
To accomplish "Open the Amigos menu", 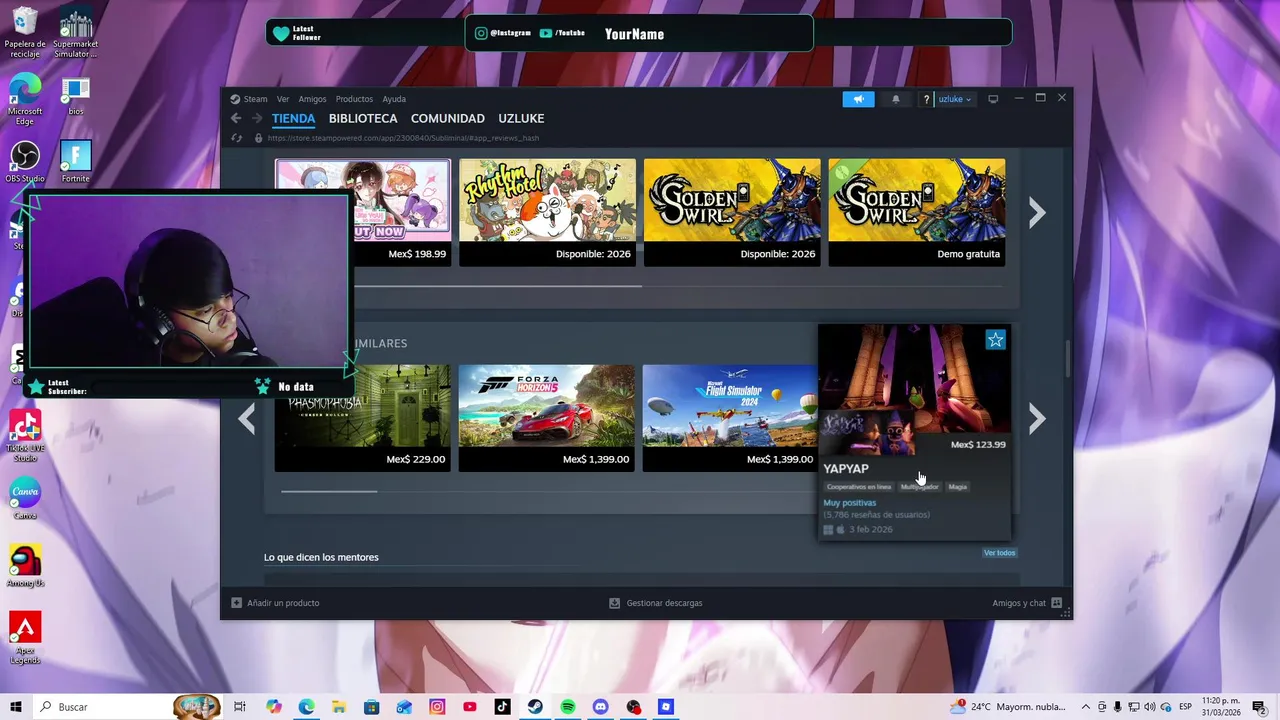I will click(312, 99).
